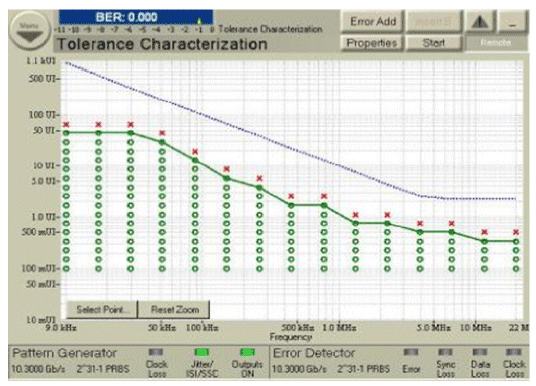
Task: Click Error Detector 2^31-1 PRBS pattern
Action: [363, 369]
